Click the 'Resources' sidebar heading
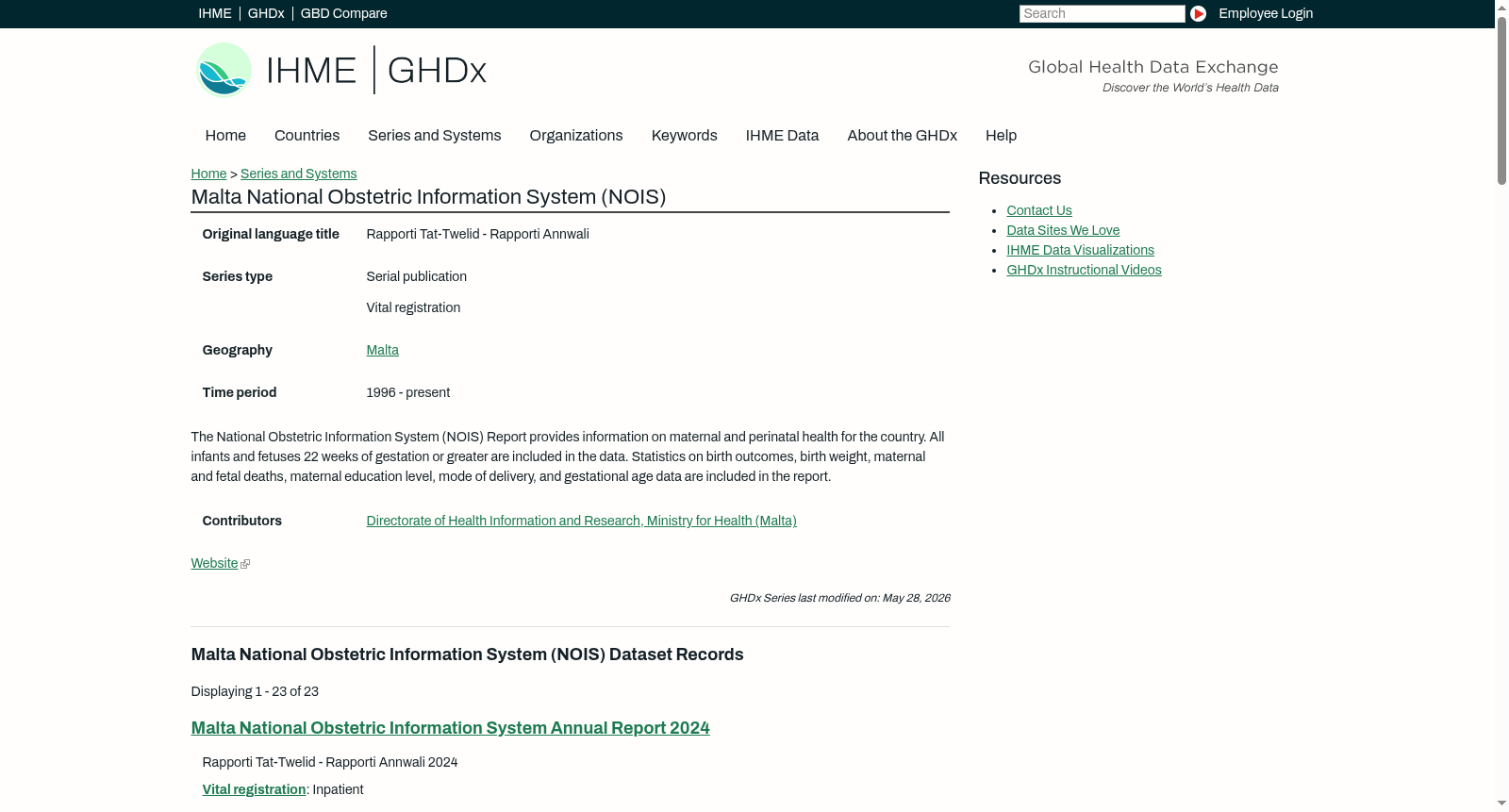 (1020, 178)
